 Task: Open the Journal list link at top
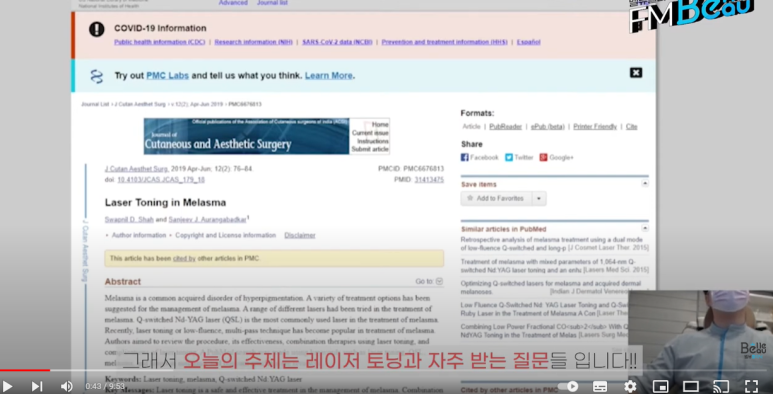click(272, 3)
